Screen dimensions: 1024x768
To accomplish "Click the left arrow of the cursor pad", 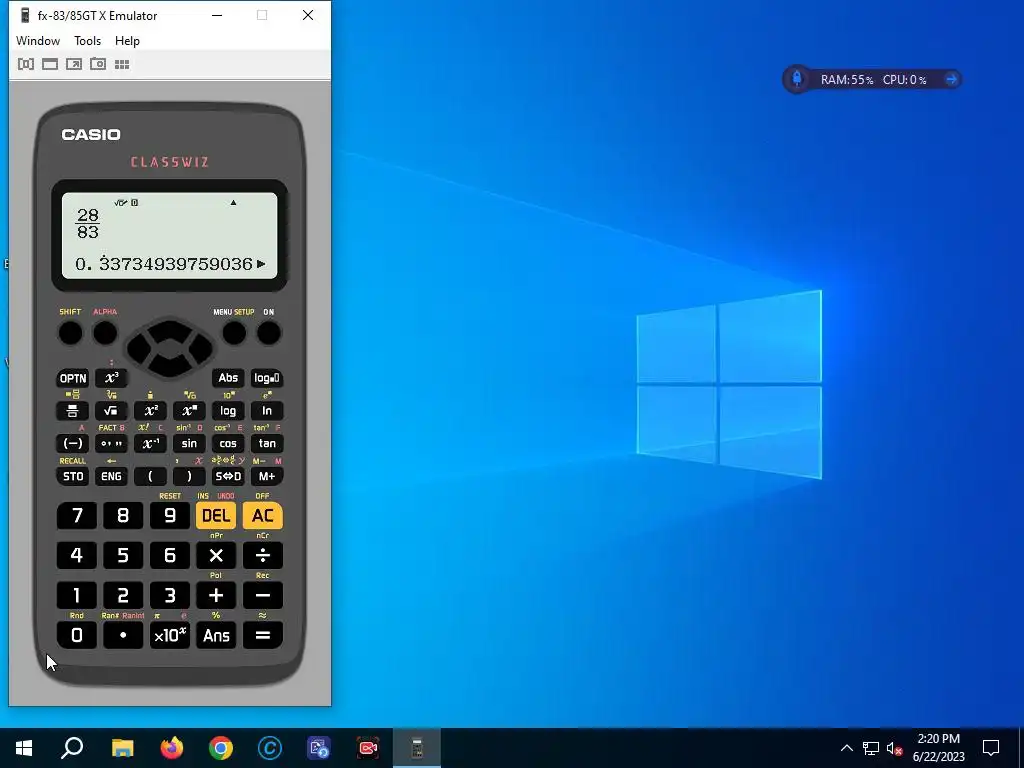I will coord(138,348).
